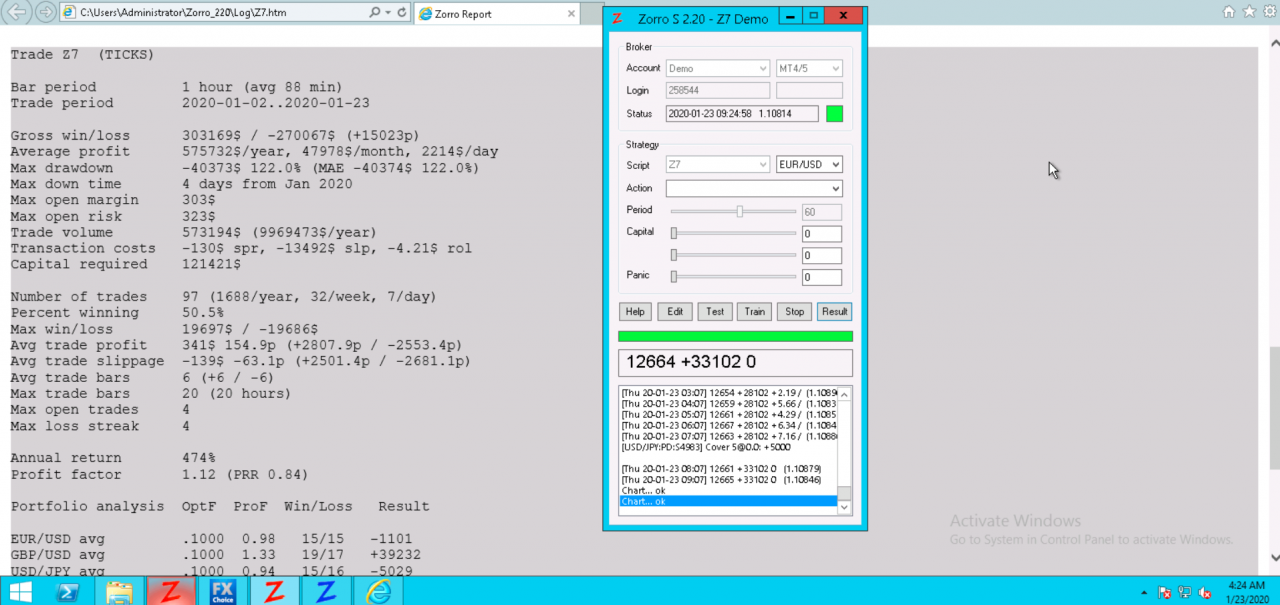1280x605 pixels.
Task: Launch PowerShell from the taskbar
Action: [67, 591]
